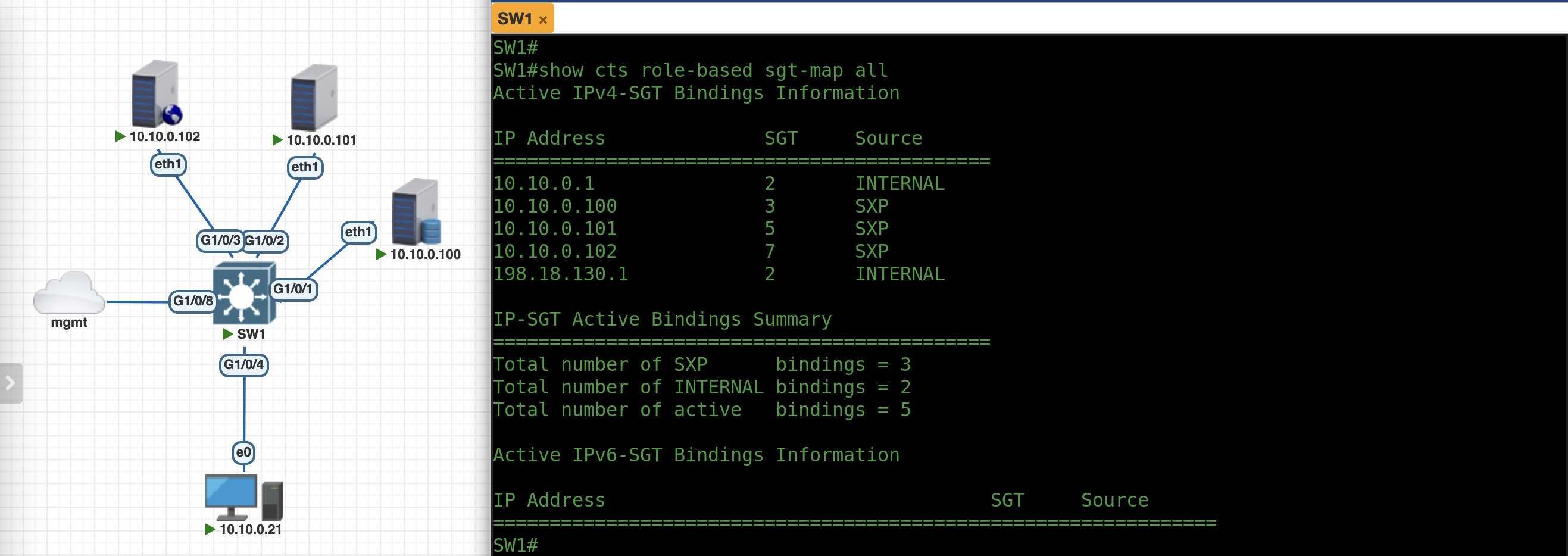Image resolution: width=1568 pixels, height=556 pixels.
Task: Close the SW1 console tab
Action: tap(543, 20)
